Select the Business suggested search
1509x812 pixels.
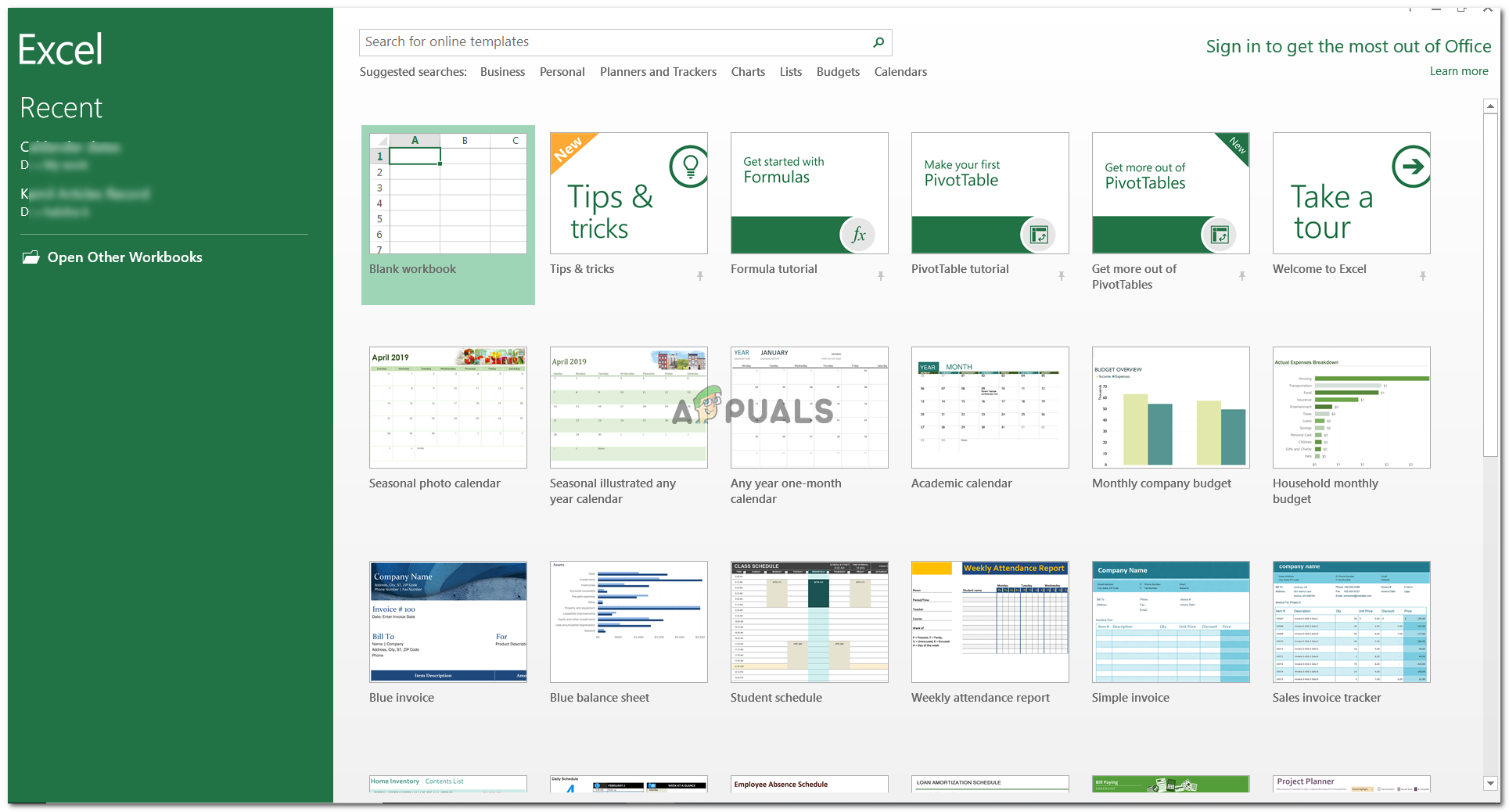[502, 72]
